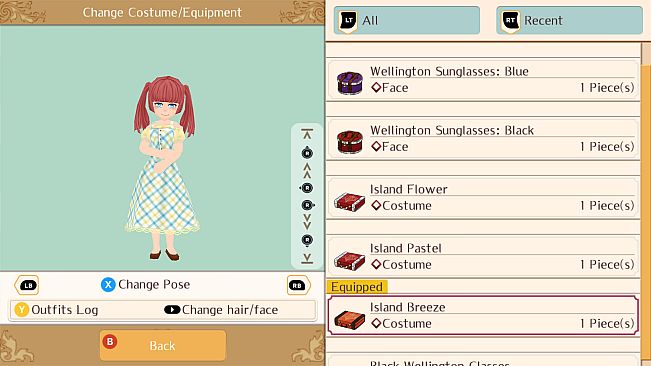
Task: Click the character preview model
Action: click(x=163, y=168)
